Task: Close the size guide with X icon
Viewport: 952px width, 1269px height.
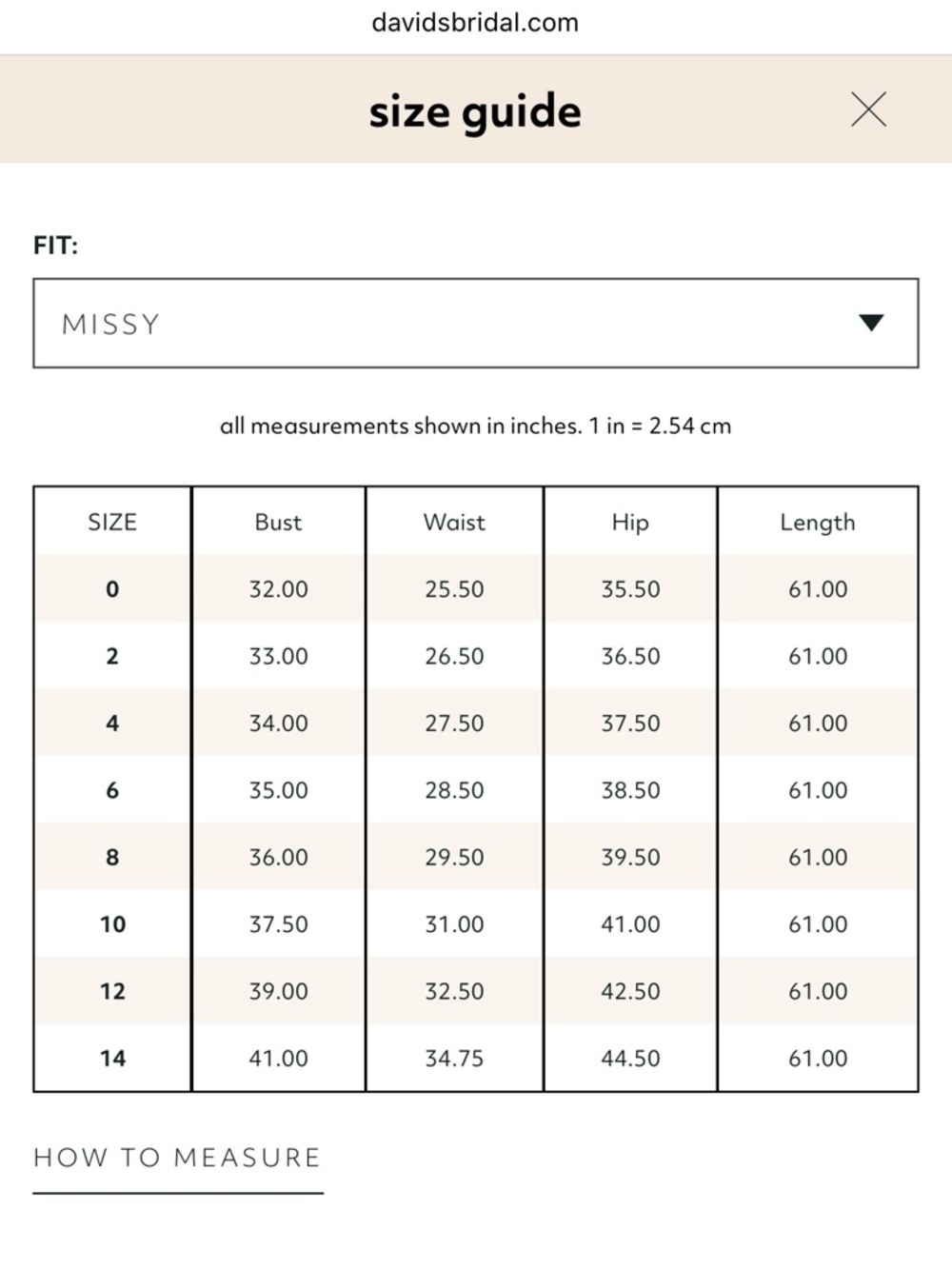Action: 868,109
